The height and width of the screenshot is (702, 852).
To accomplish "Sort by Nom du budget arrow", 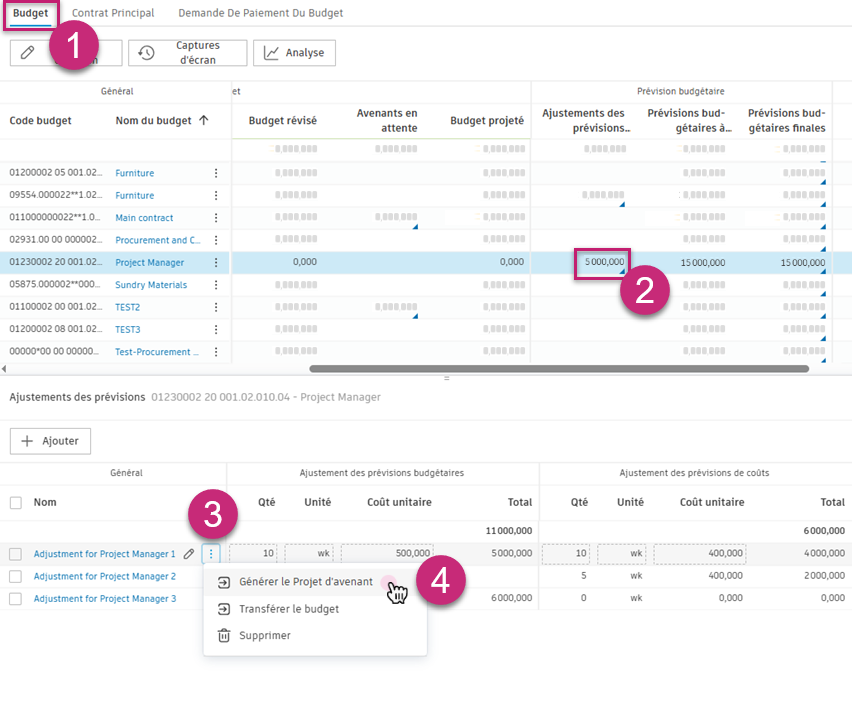I will (x=204, y=120).
